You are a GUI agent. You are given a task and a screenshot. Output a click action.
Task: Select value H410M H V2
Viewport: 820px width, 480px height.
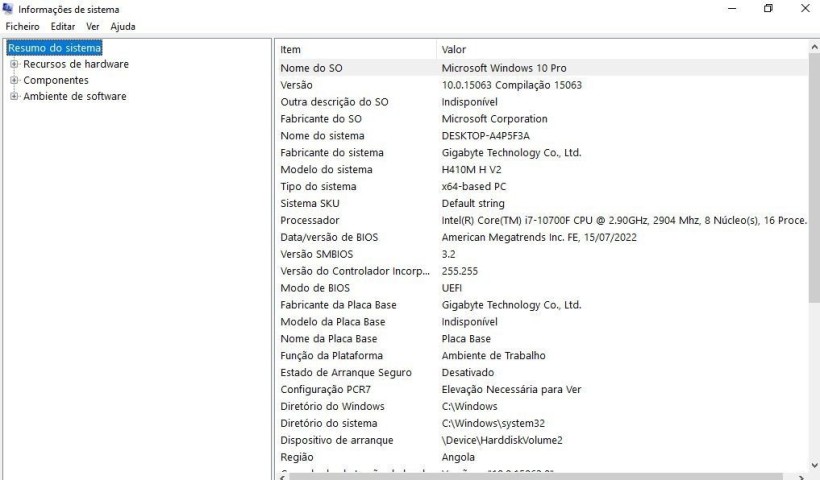point(471,169)
